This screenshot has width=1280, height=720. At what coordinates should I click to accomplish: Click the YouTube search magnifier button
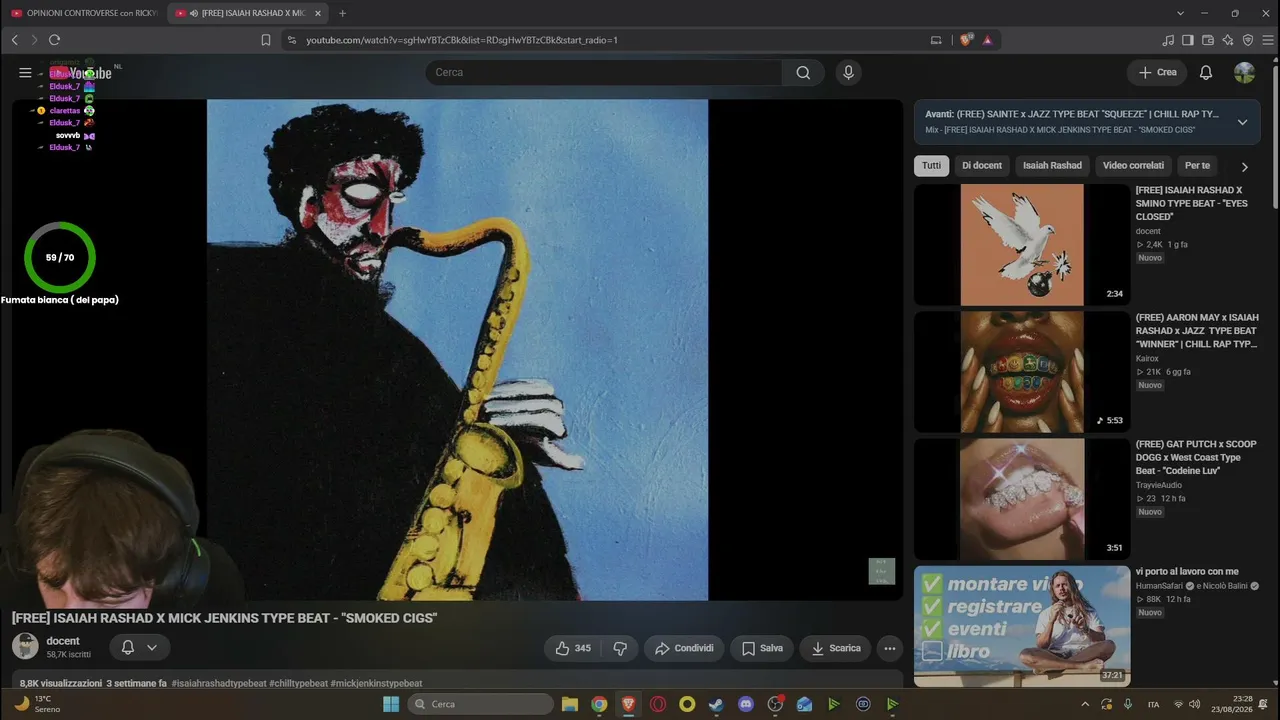[803, 72]
